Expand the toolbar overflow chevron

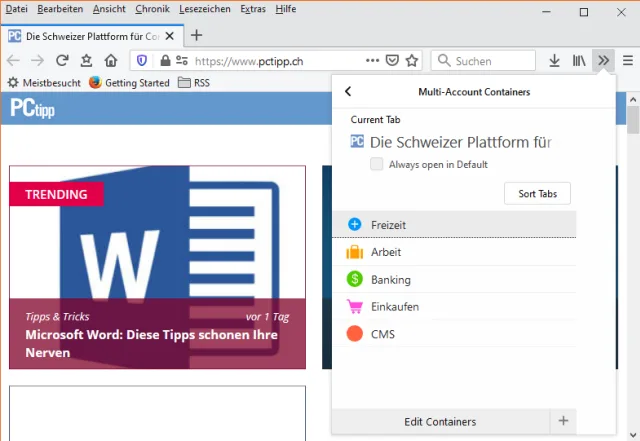coord(603,61)
